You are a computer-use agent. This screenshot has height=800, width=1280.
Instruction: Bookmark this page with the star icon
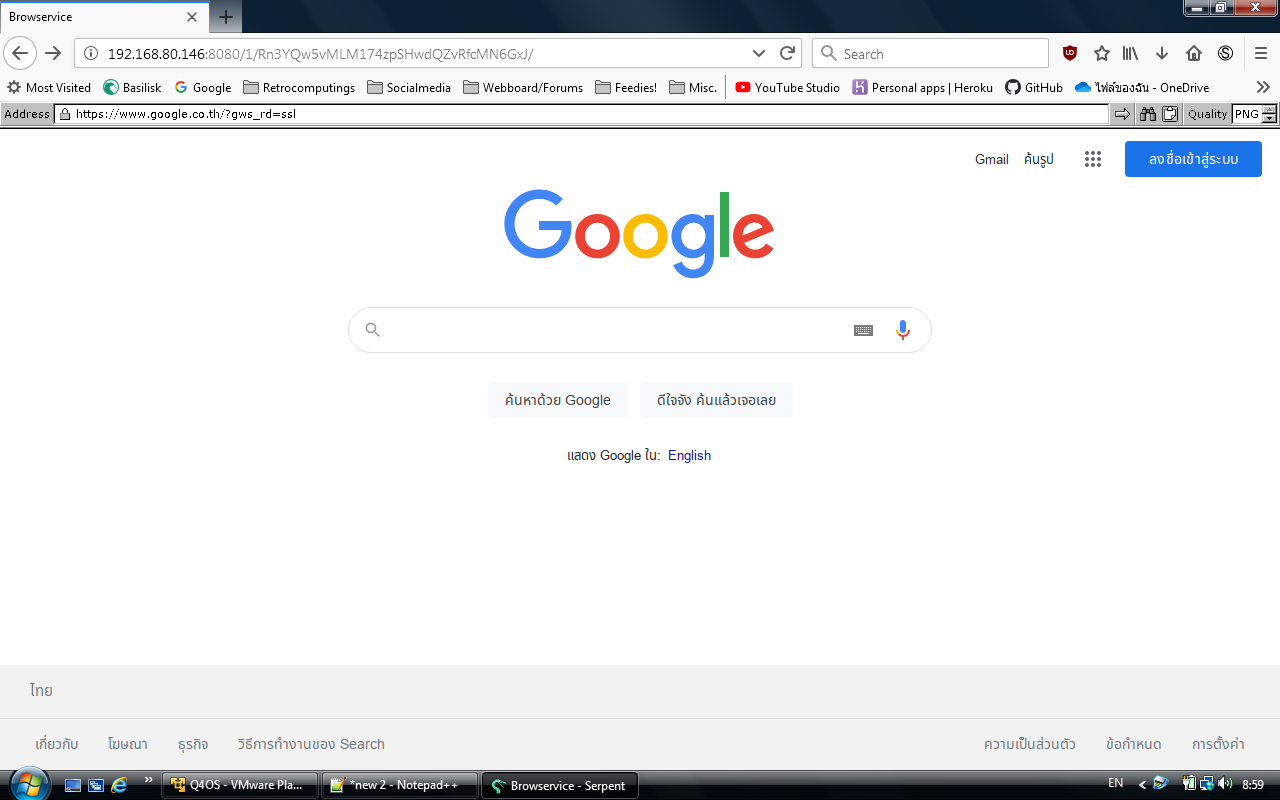point(1102,54)
